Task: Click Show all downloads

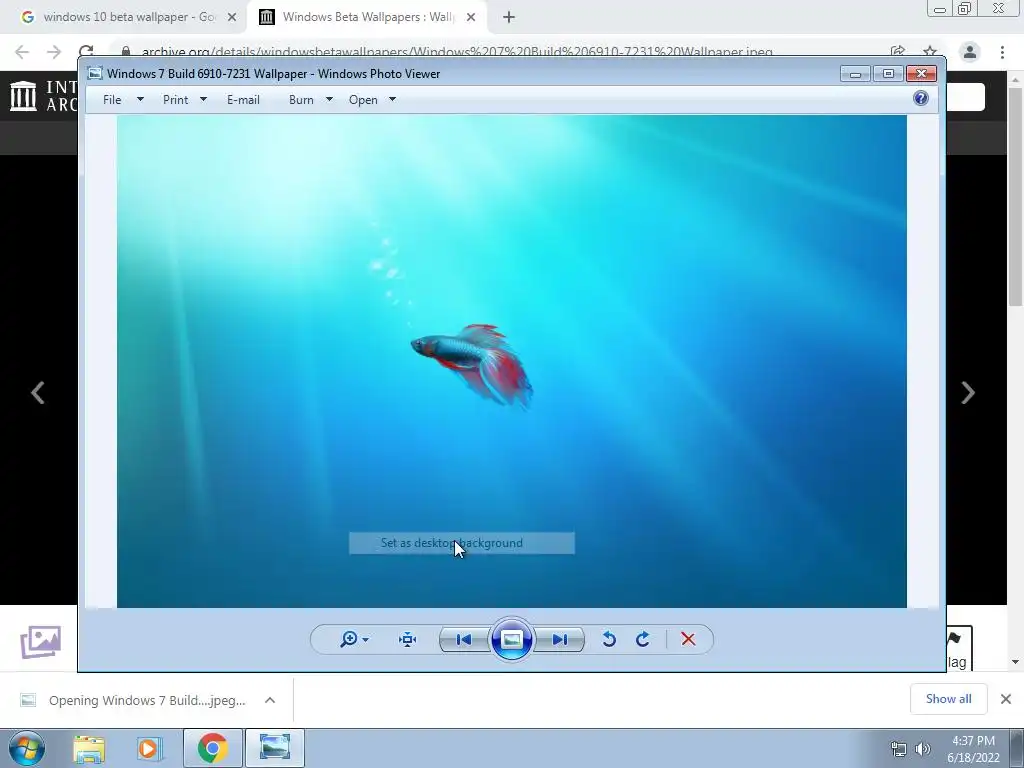Action: tap(949, 699)
